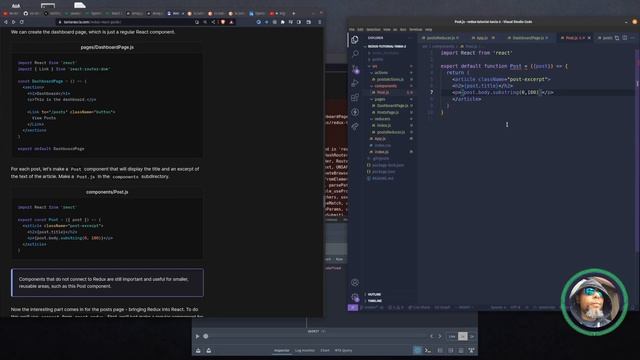Select the RTK Query tab in Redux DevTools
This screenshot has width=640, height=360.
343,350
